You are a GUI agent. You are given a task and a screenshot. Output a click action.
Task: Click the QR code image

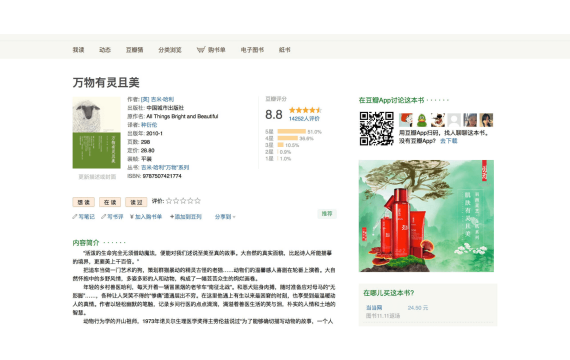(377, 129)
